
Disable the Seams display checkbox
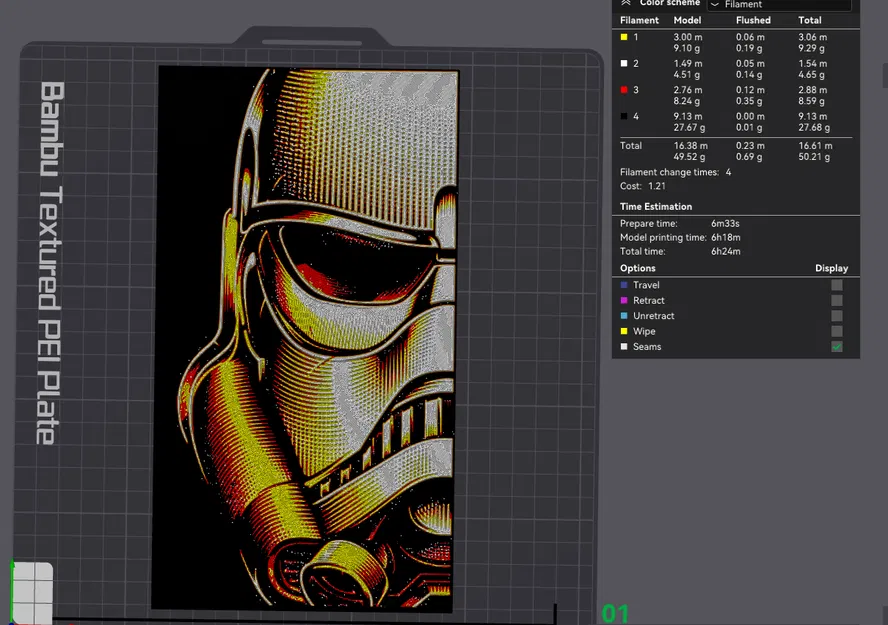836,347
